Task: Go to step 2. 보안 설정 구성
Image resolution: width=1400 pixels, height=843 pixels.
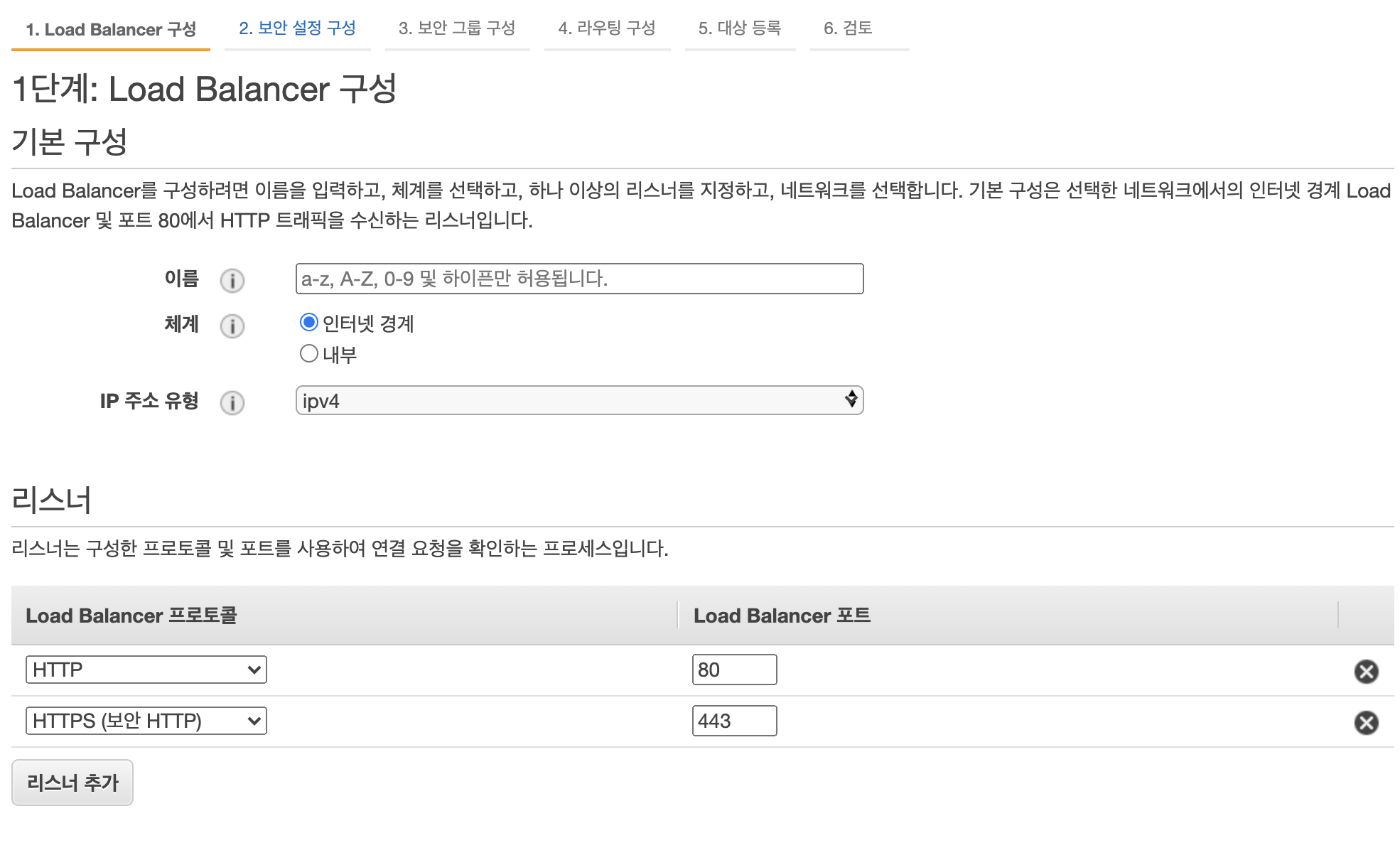Action: pos(297,28)
